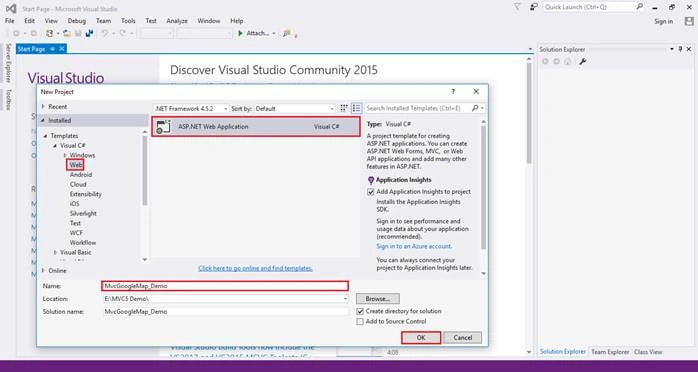Click the Save All toolbar icon
This screenshot has height=372, width=698.
(x=90, y=33)
